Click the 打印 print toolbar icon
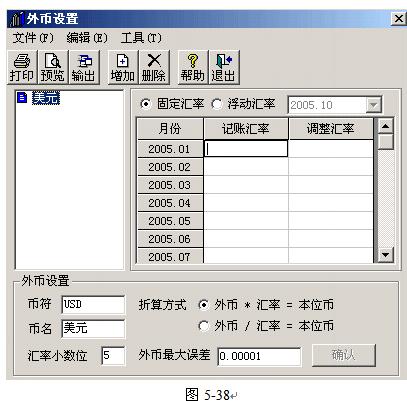 [x=22, y=67]
